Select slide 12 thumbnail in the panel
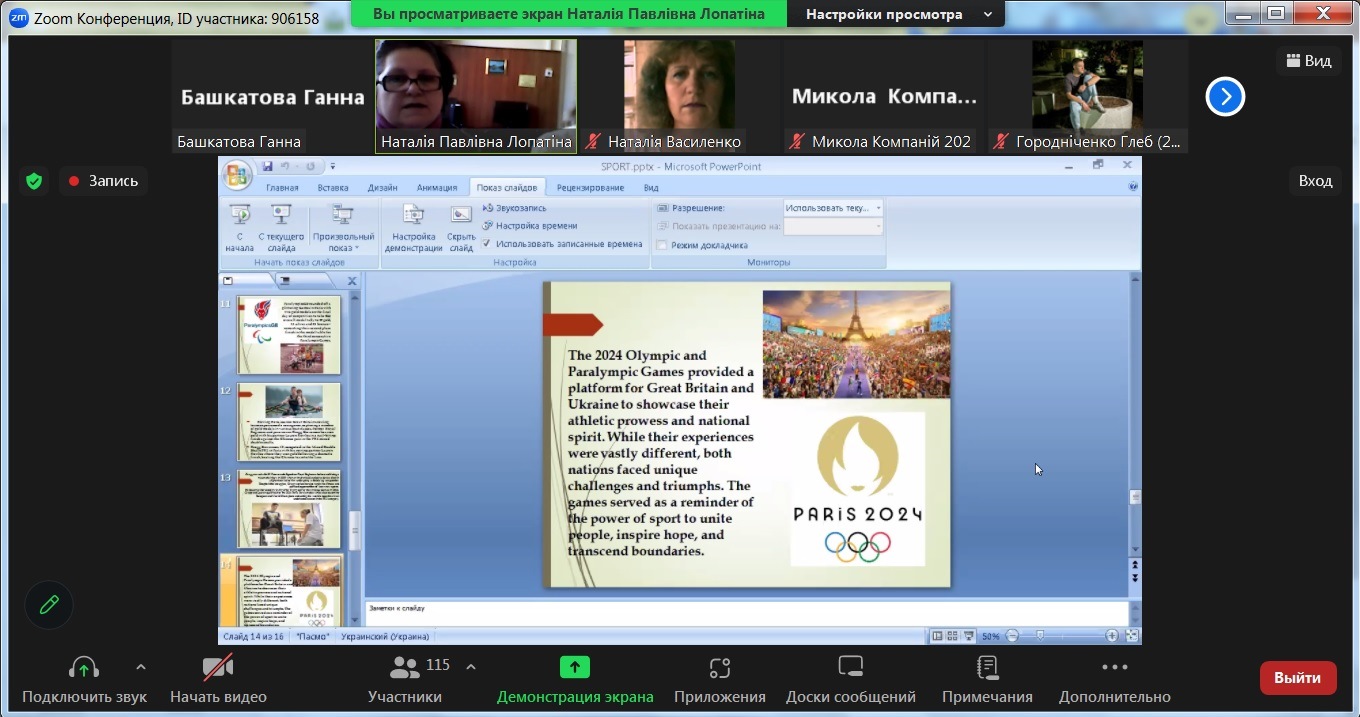This screenshot has width=1360, height=717. click(288, 421)
